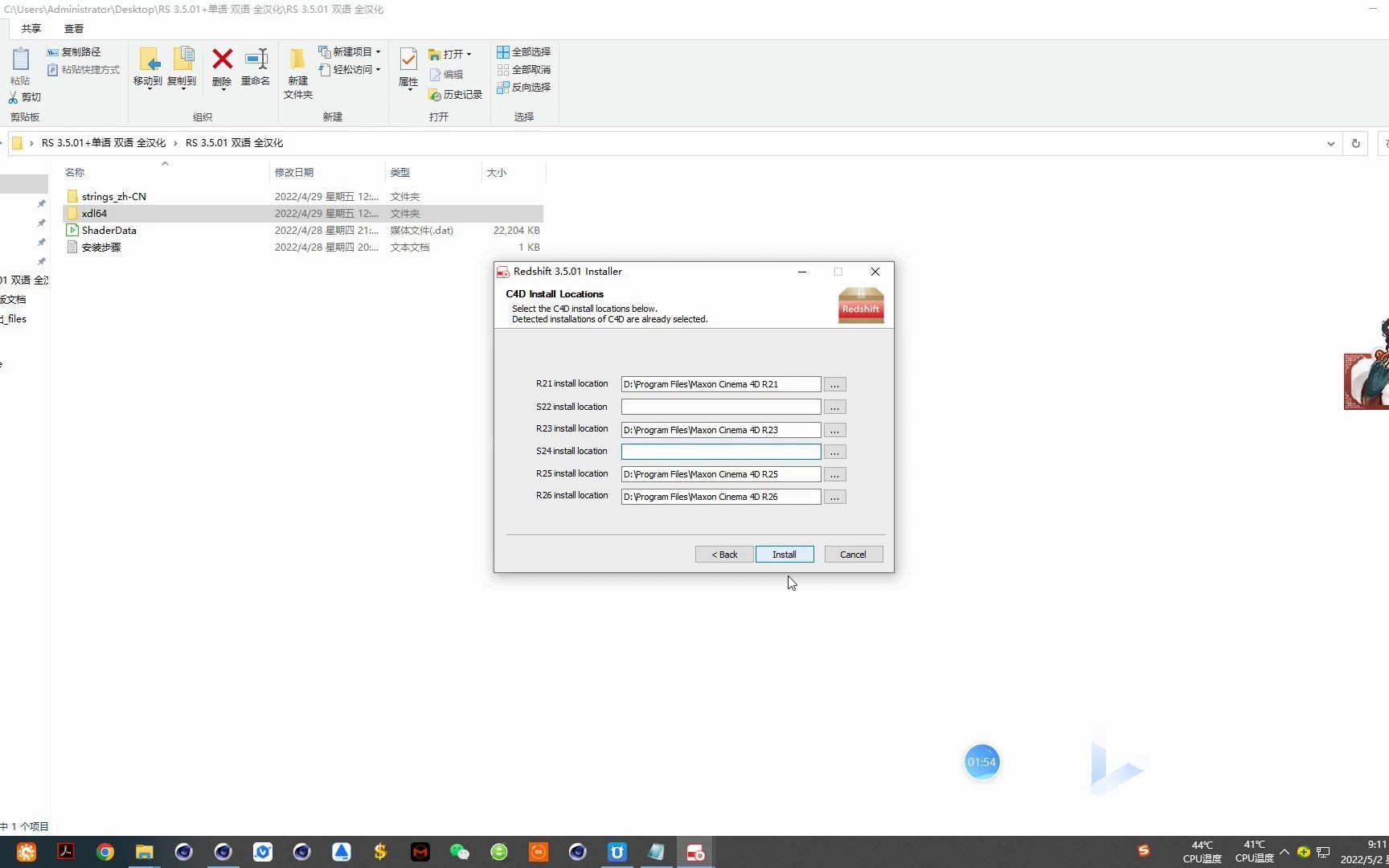Viewport: 1389px width, 868px height.
Task: Sort by Name (名称) column header
Action: coord(75,173)
